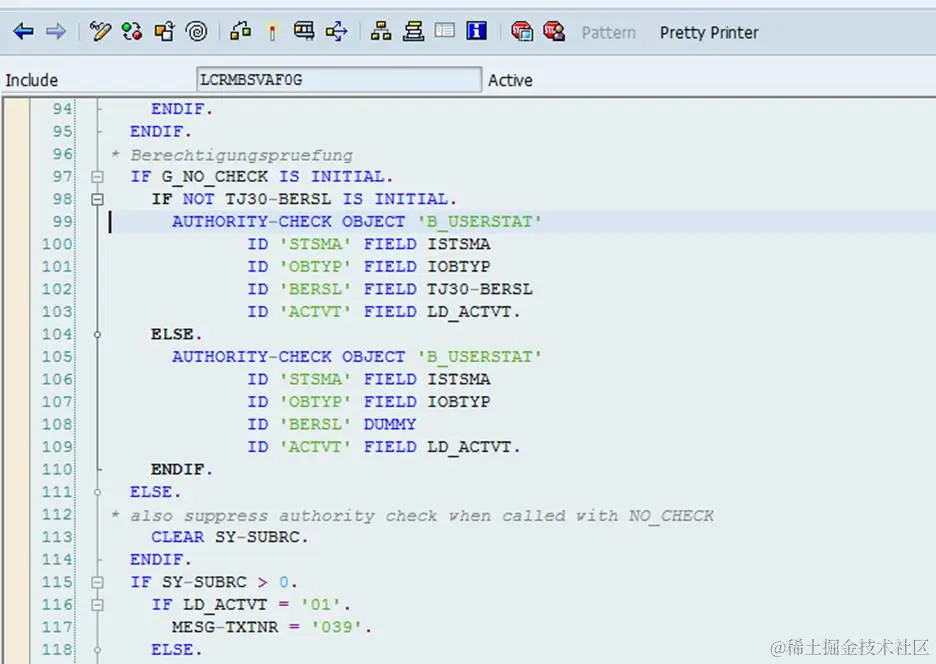The height and width of the screenshot is (664, 936).
Task: Open the navigation stack icon
Action: [413, 31]
